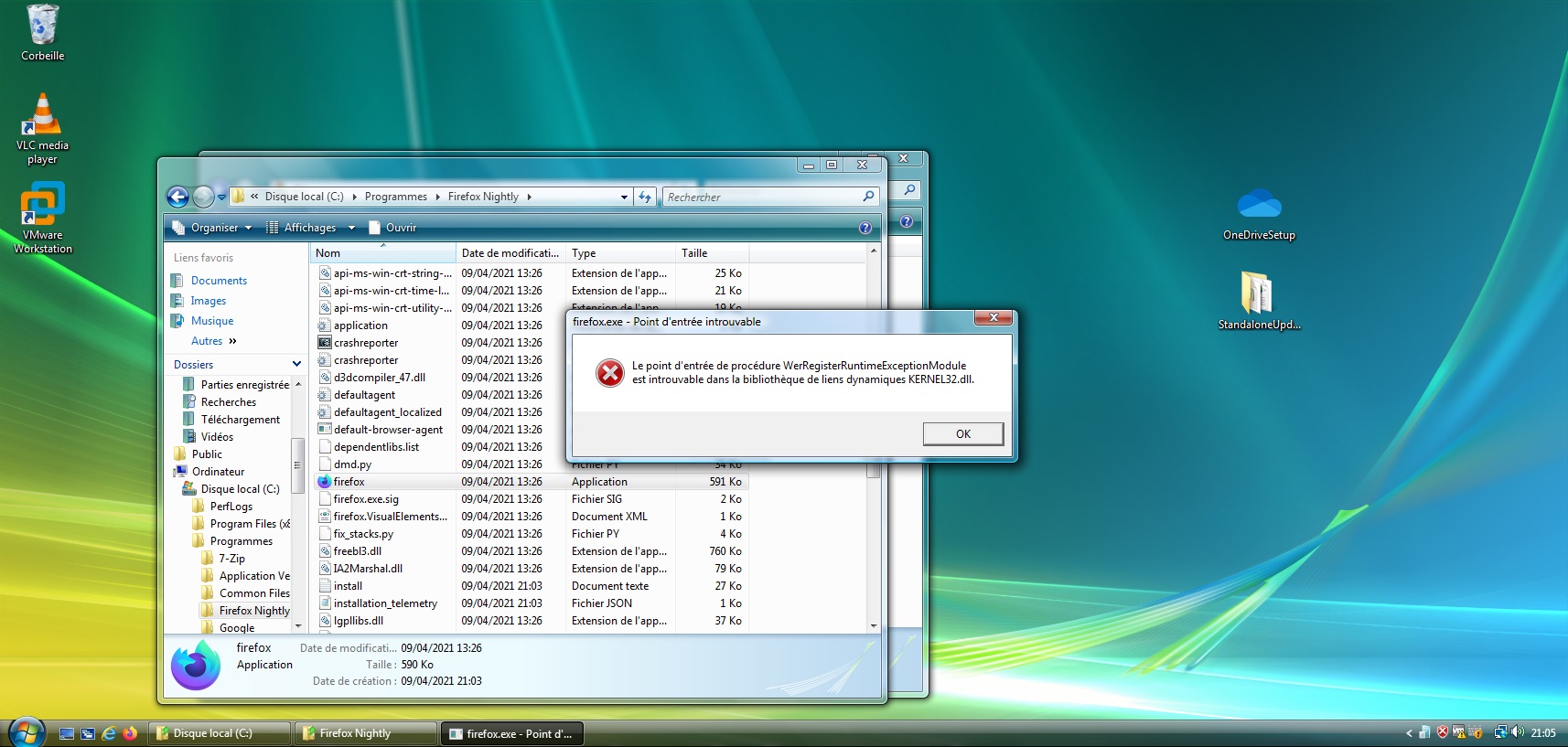Screen dimensions: 1568x747
Task: Select the firefox application file icon
Action: [x=324, y=482]
